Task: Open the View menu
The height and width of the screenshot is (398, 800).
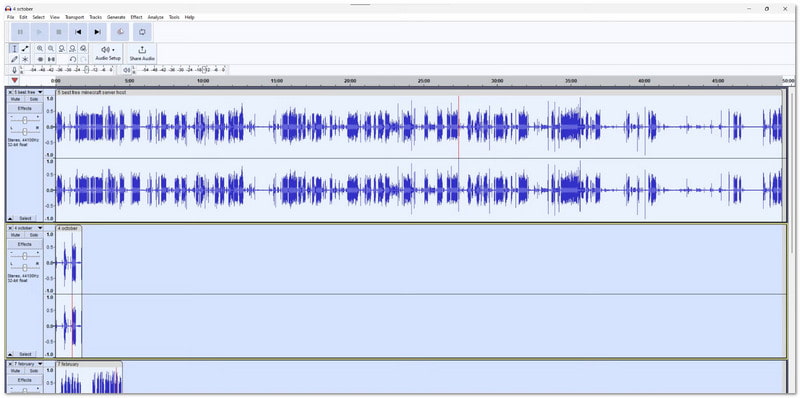Action: pyautogui.click(x=55, y=17)
